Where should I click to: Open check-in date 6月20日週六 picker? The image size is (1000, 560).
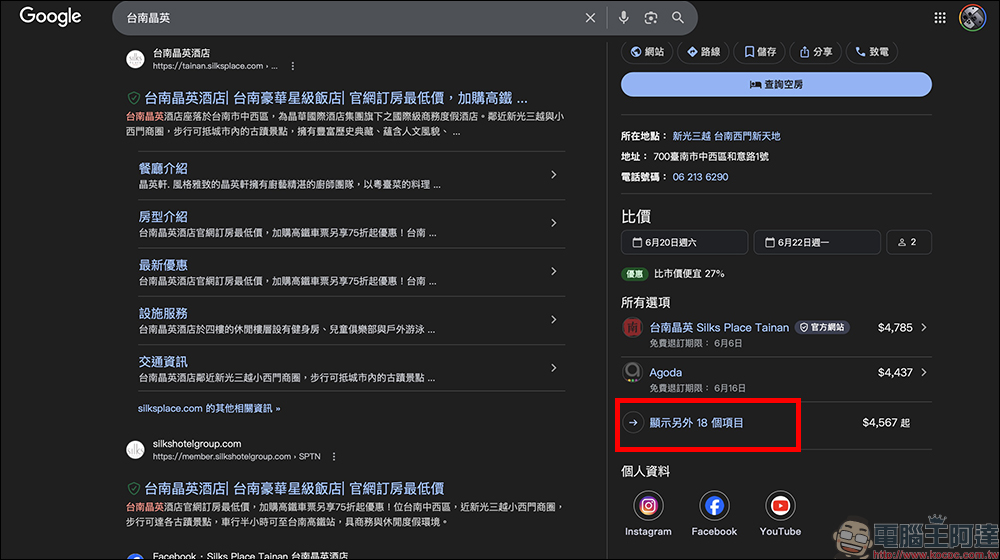point(684,242)
